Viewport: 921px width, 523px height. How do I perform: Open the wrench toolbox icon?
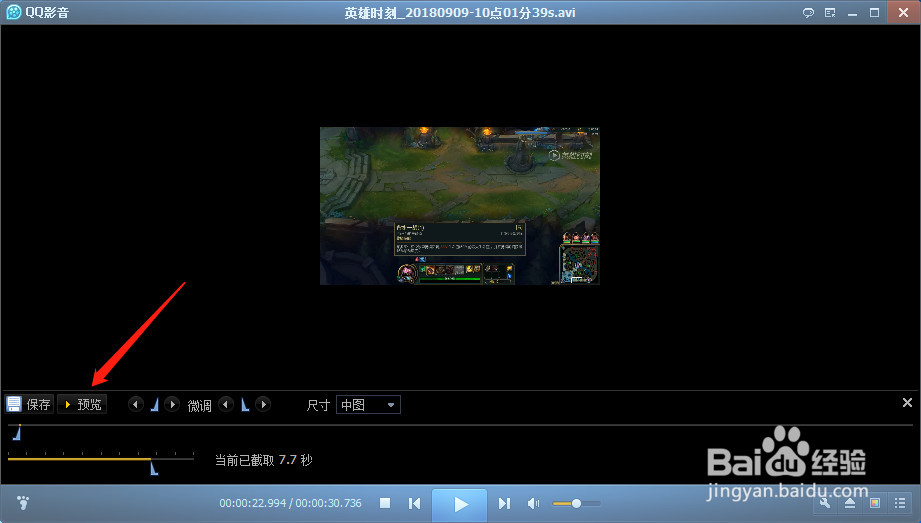pyautogui.click(x=825, y=502)
